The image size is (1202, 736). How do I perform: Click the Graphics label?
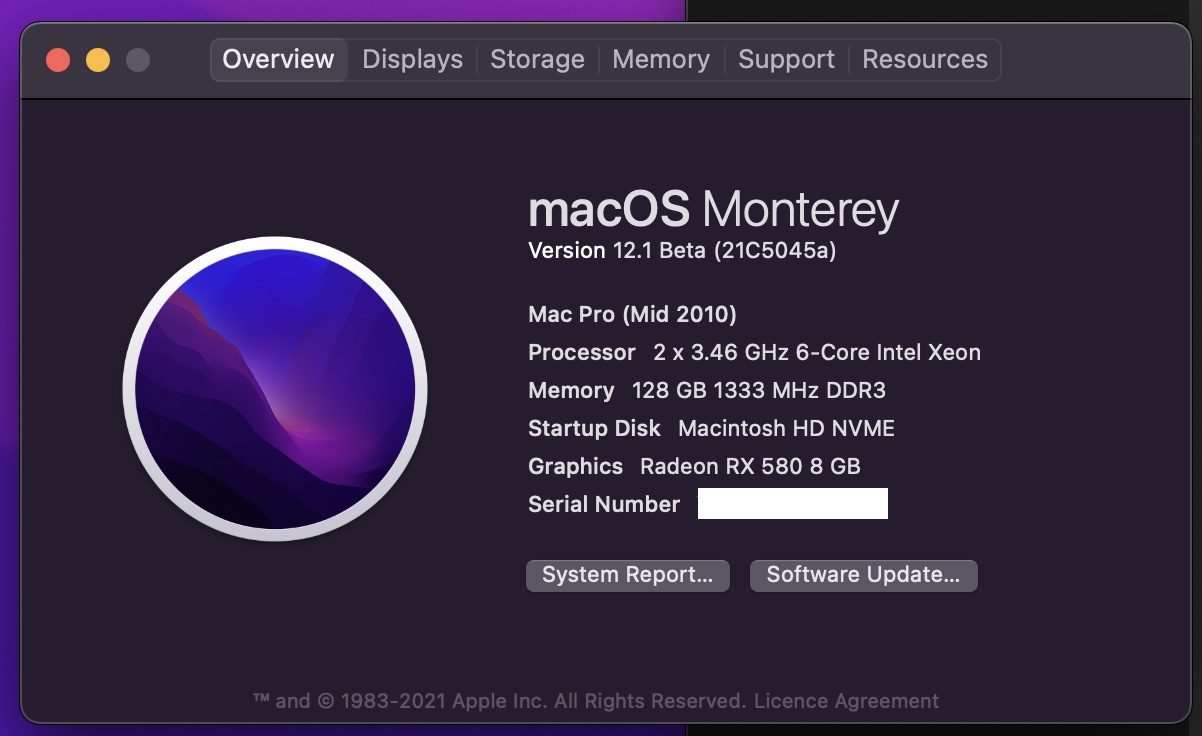pos(575,466)
